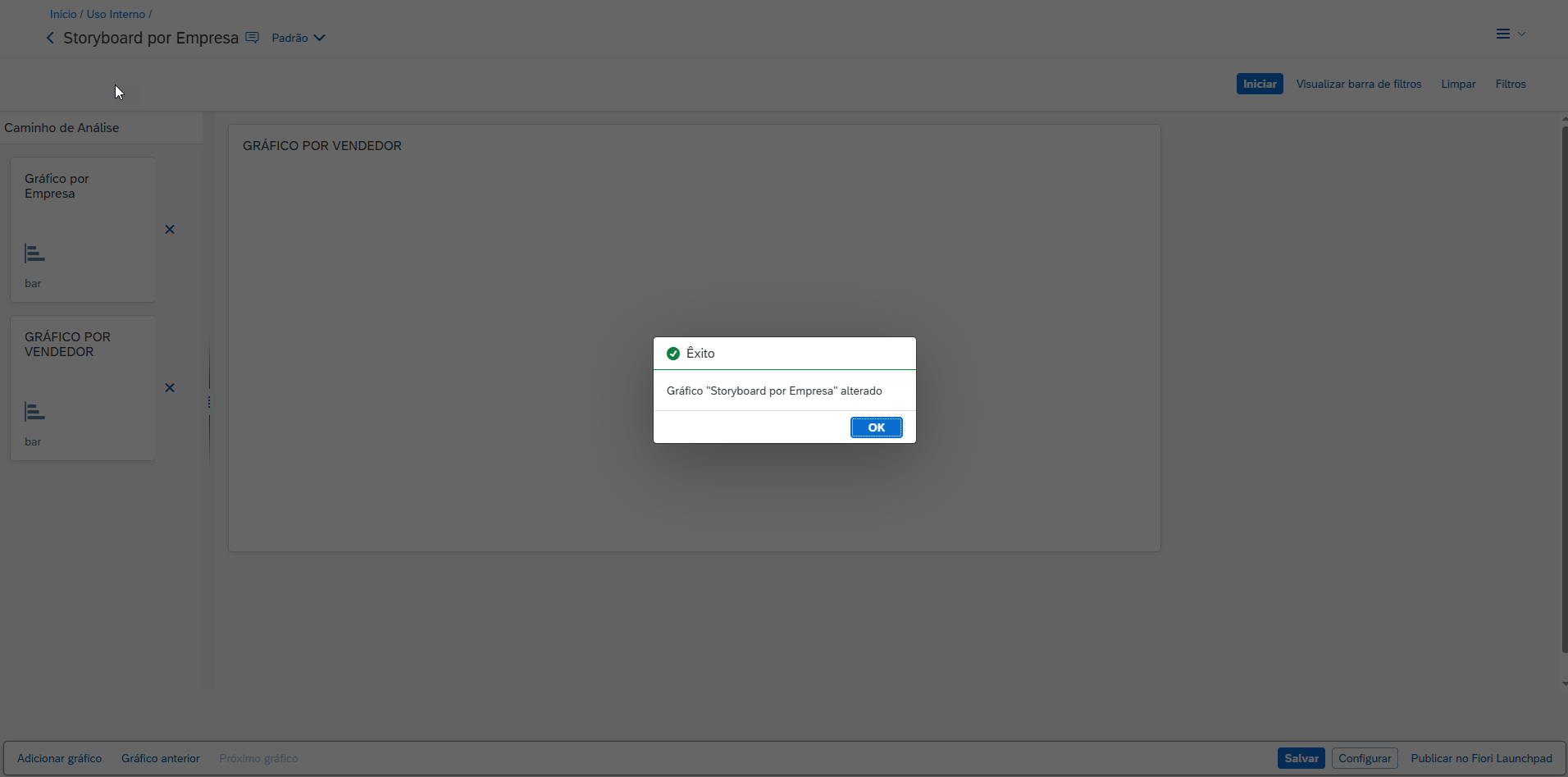This screenshot has width=1568, height=777.
Task: Click the green success checkmark icon in the dialog
Action: tap(673, 354)
